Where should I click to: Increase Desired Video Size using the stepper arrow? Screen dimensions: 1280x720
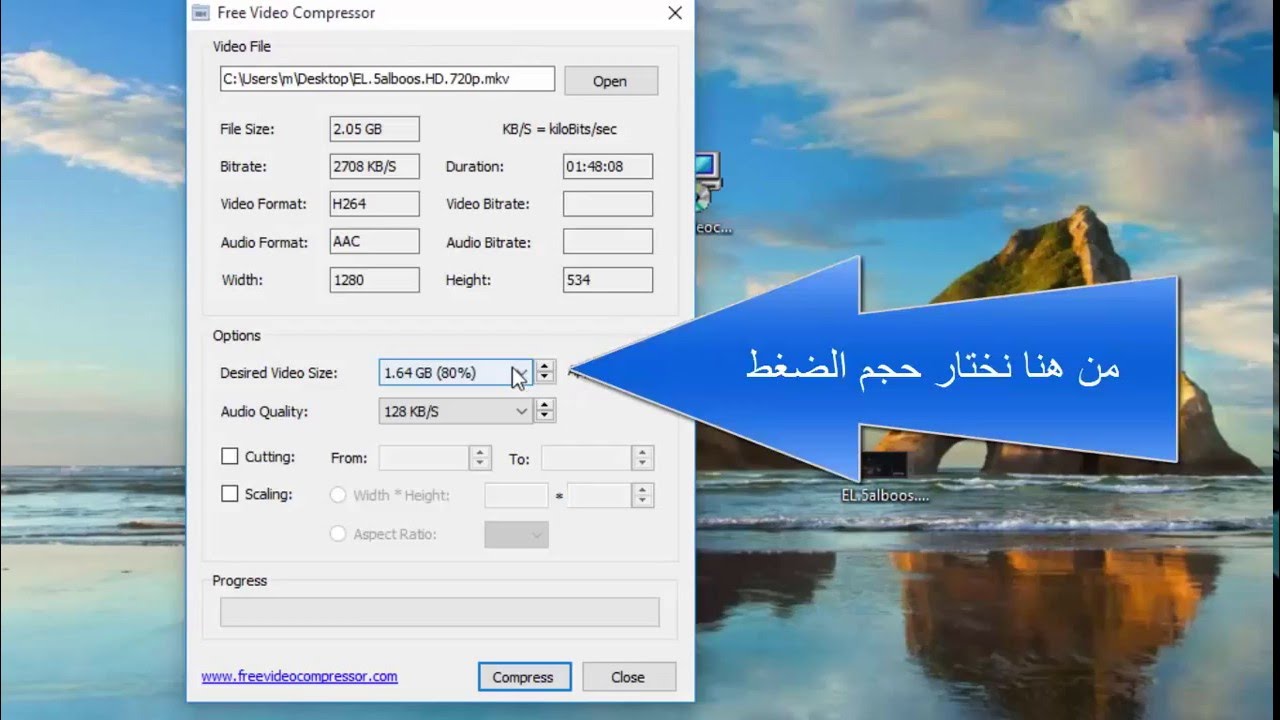[544, 365]
